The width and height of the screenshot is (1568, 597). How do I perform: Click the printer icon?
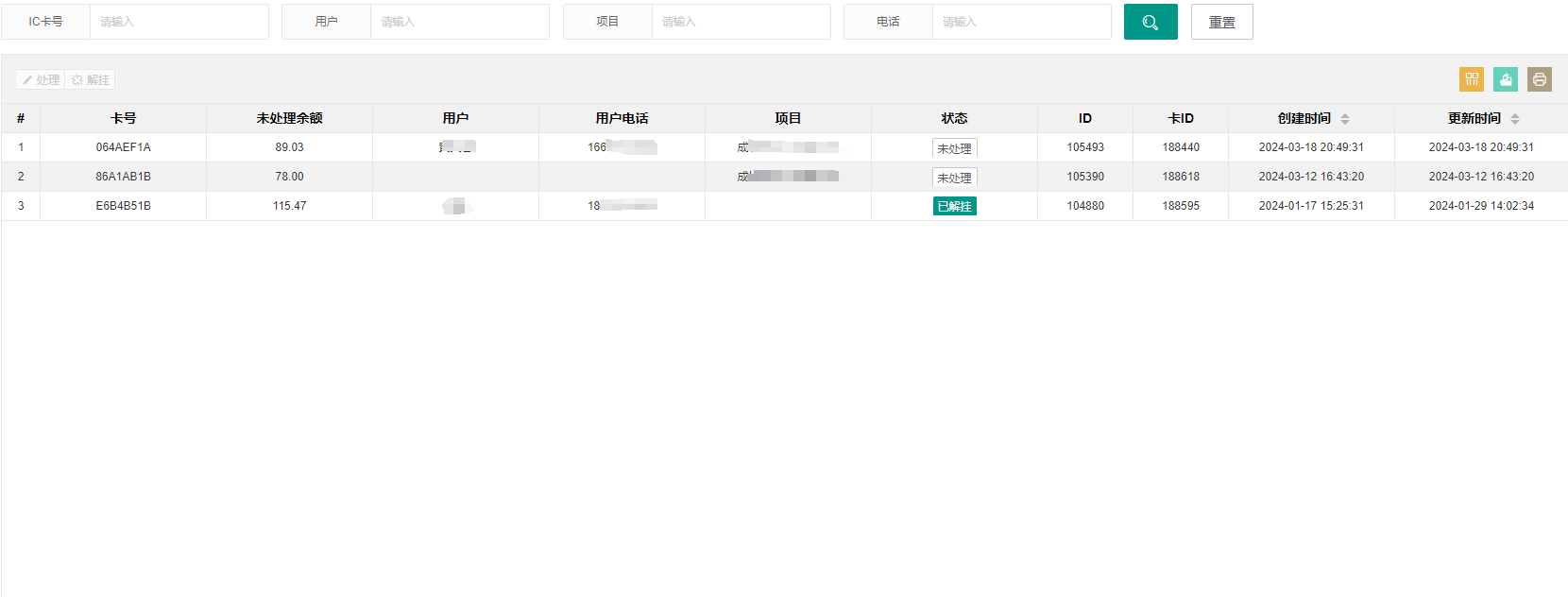point(1540,79)
